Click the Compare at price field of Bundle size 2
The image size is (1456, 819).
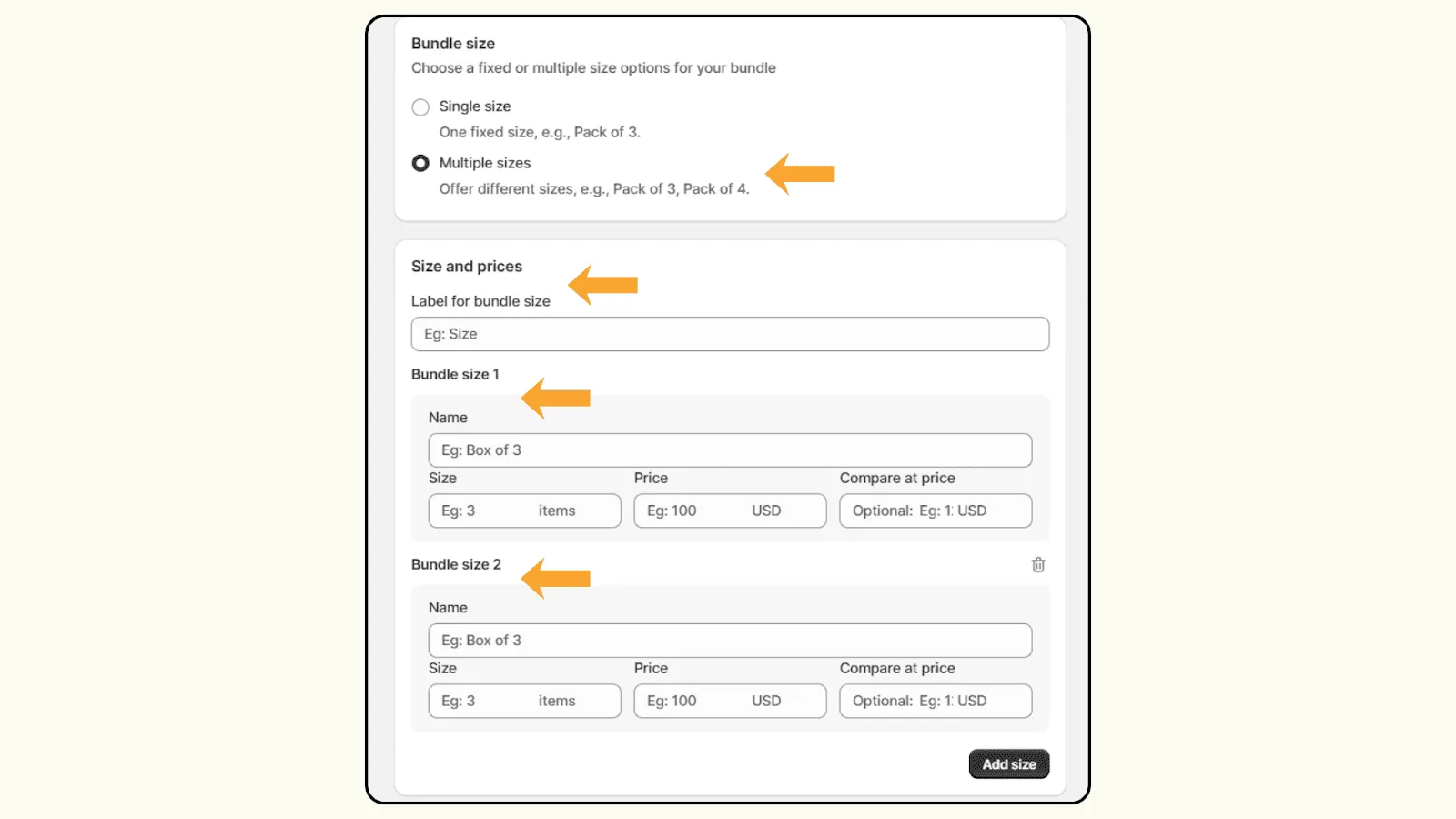pyautogui.click(x=935, y=701)
